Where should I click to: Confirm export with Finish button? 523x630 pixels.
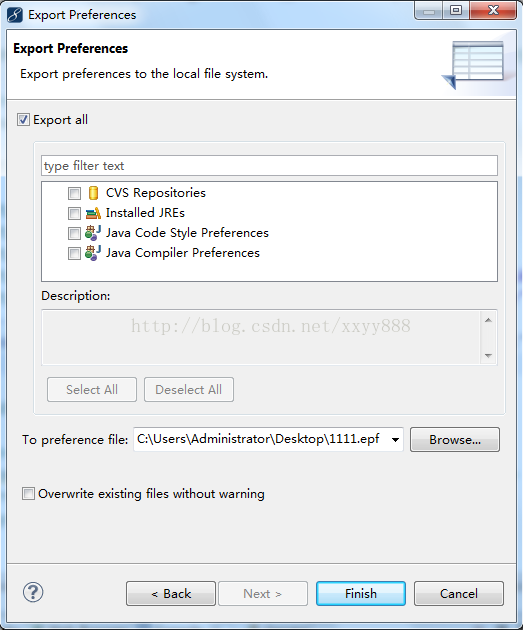361,593
